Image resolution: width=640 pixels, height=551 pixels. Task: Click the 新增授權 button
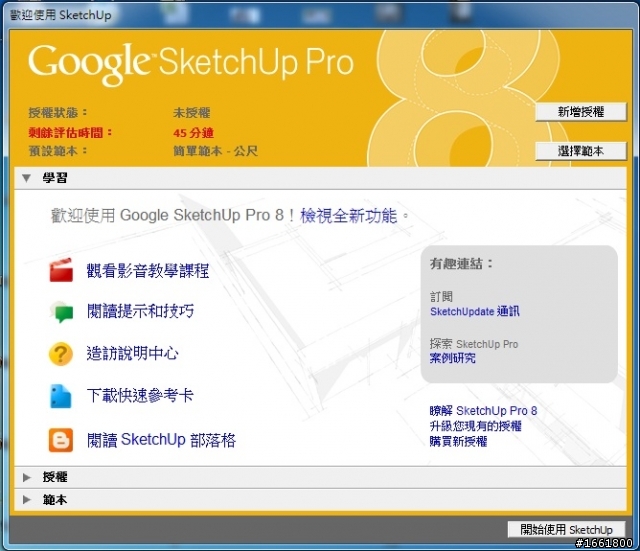[581, 112]
